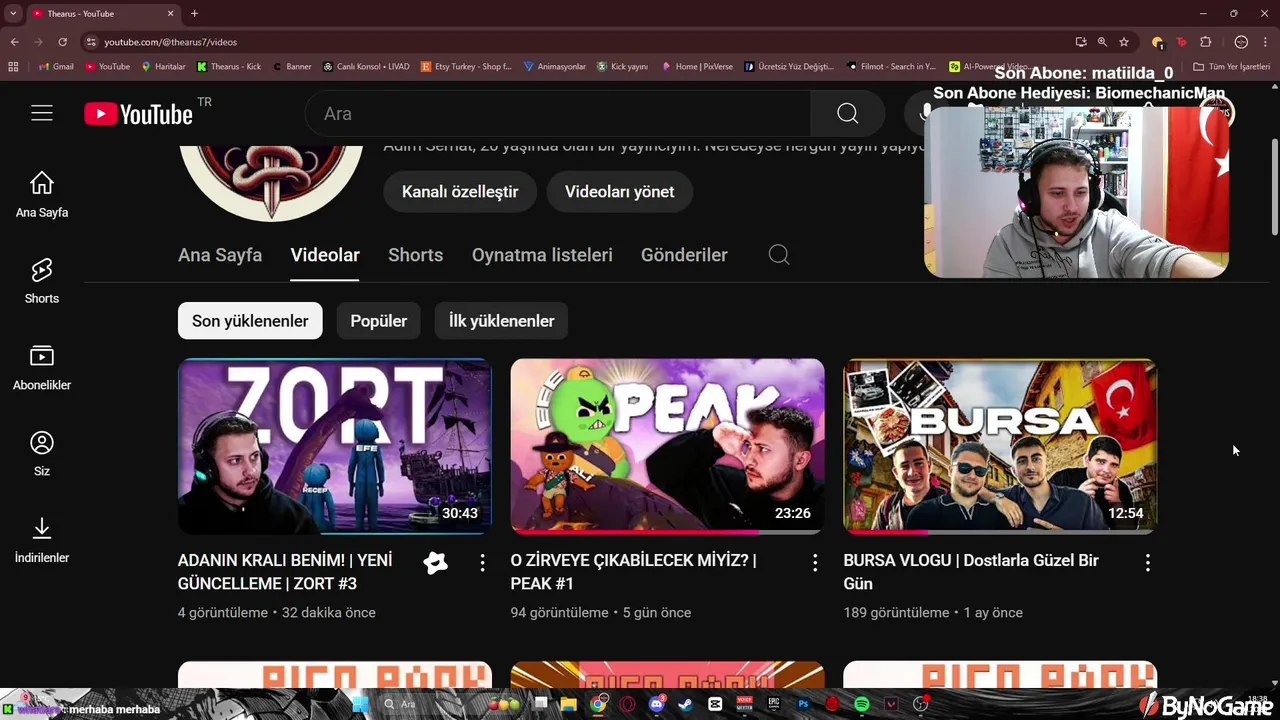Open Opera browser from the taskbar
This screenshot has height=720, width=1280.
click(627, 704)
